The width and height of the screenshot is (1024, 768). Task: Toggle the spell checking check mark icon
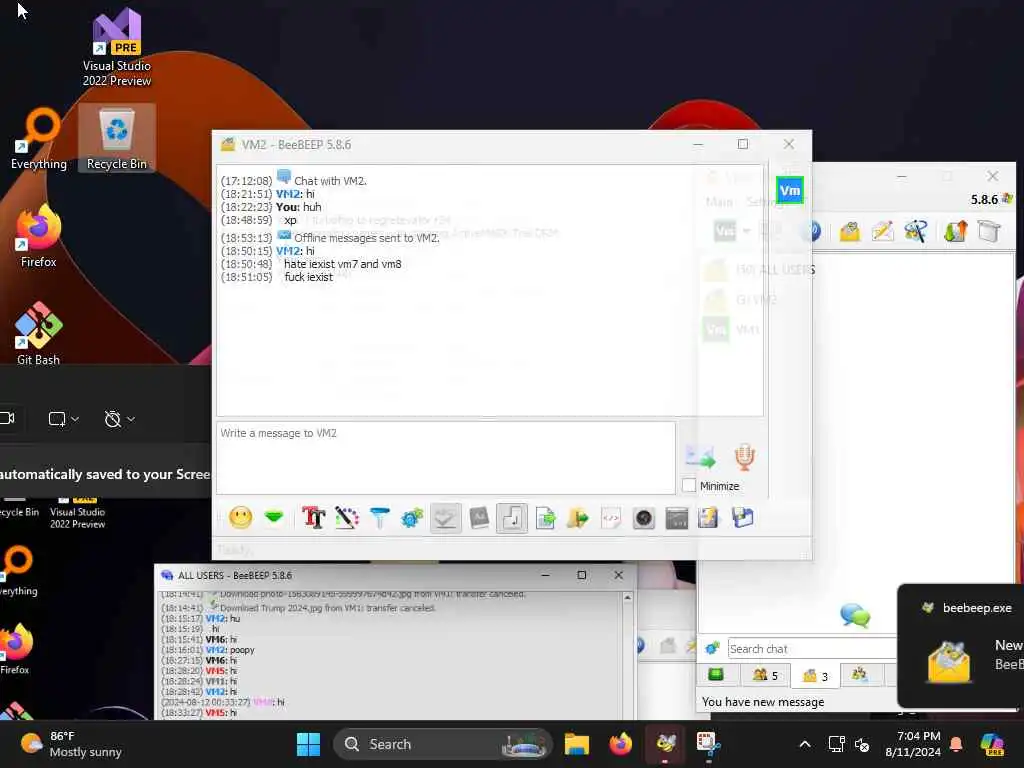pos(445,519)
